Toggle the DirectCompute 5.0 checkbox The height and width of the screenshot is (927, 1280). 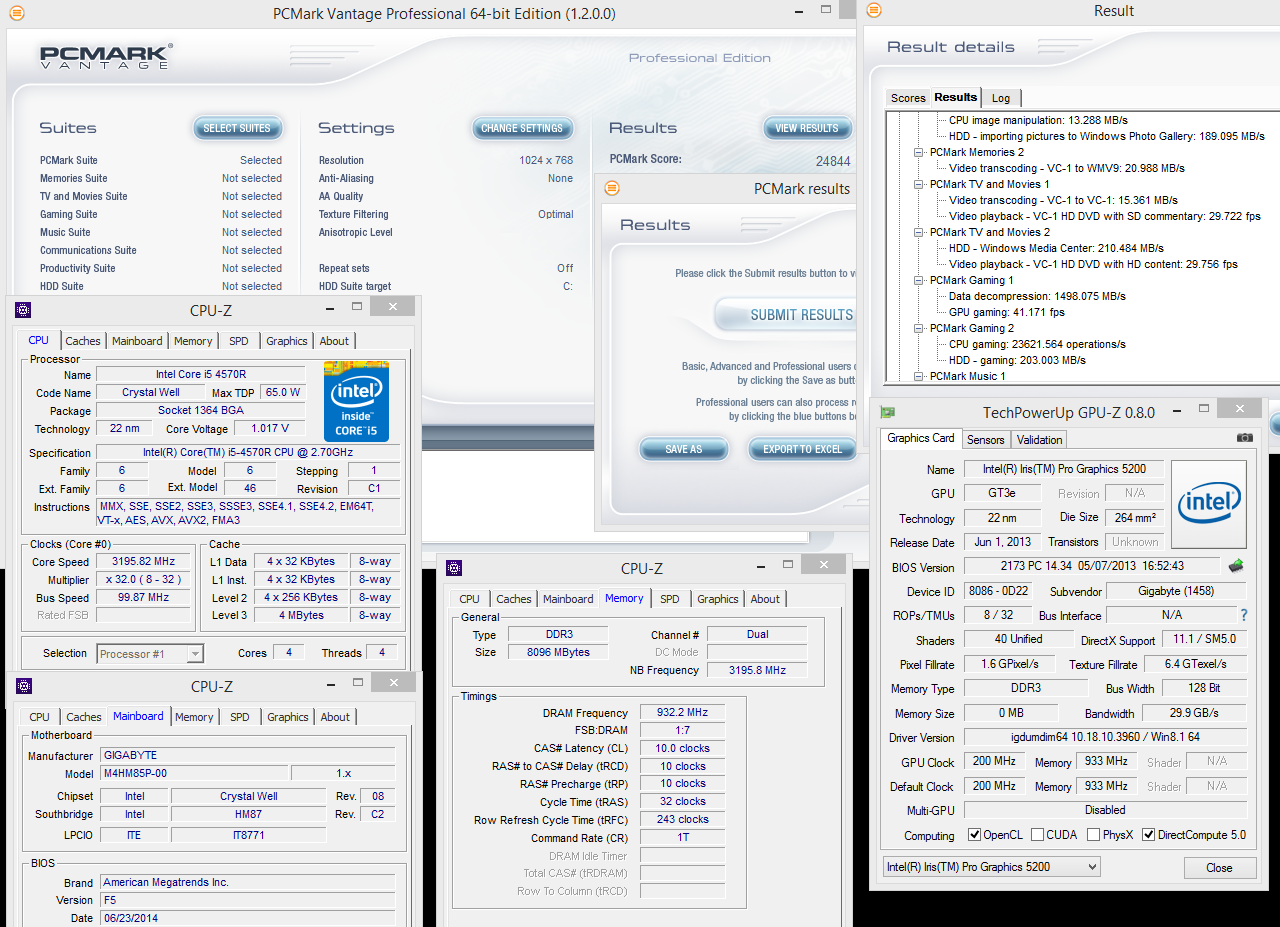tap(1149, 835)
